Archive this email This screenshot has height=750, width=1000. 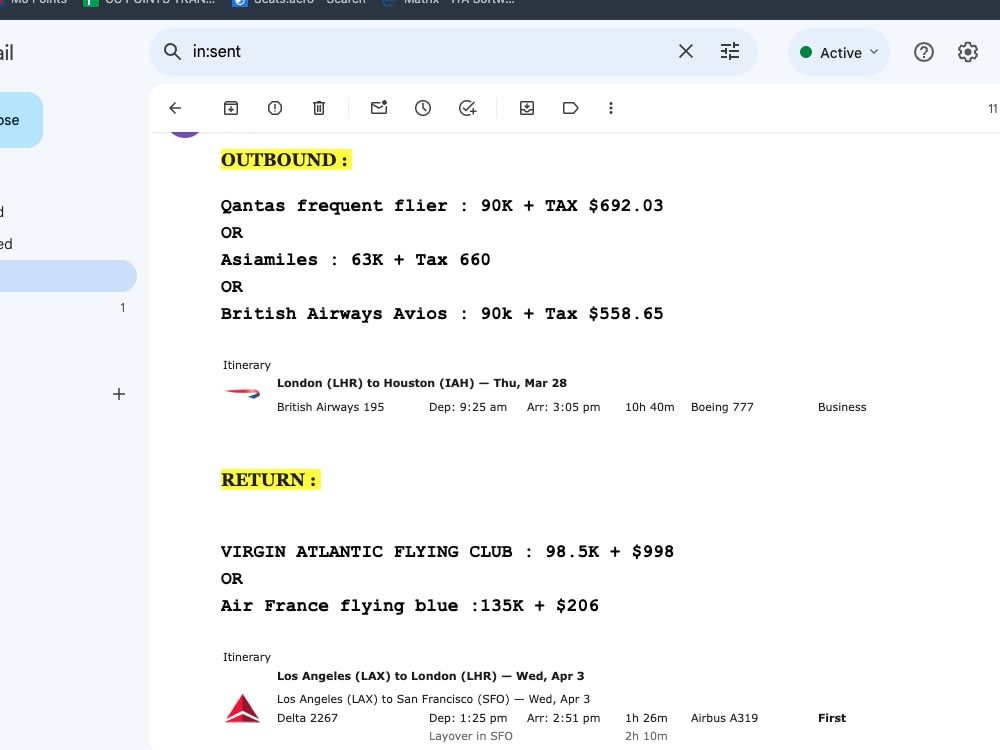coord(231,108)
